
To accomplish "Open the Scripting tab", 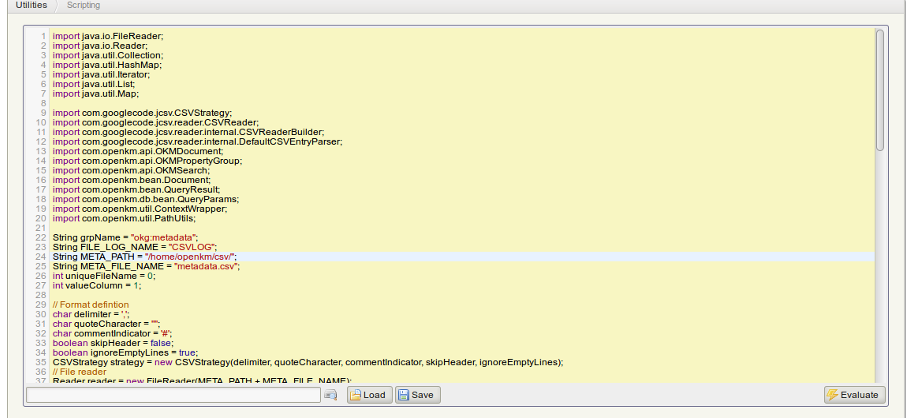I will [x=83, y=6].
